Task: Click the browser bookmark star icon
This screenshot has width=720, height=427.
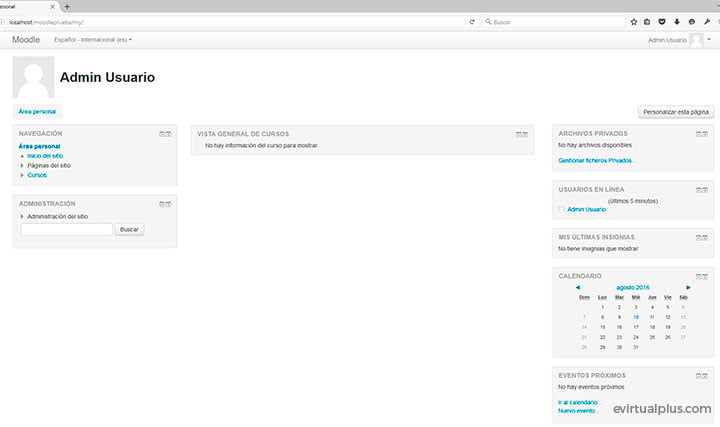Action: 633,21
